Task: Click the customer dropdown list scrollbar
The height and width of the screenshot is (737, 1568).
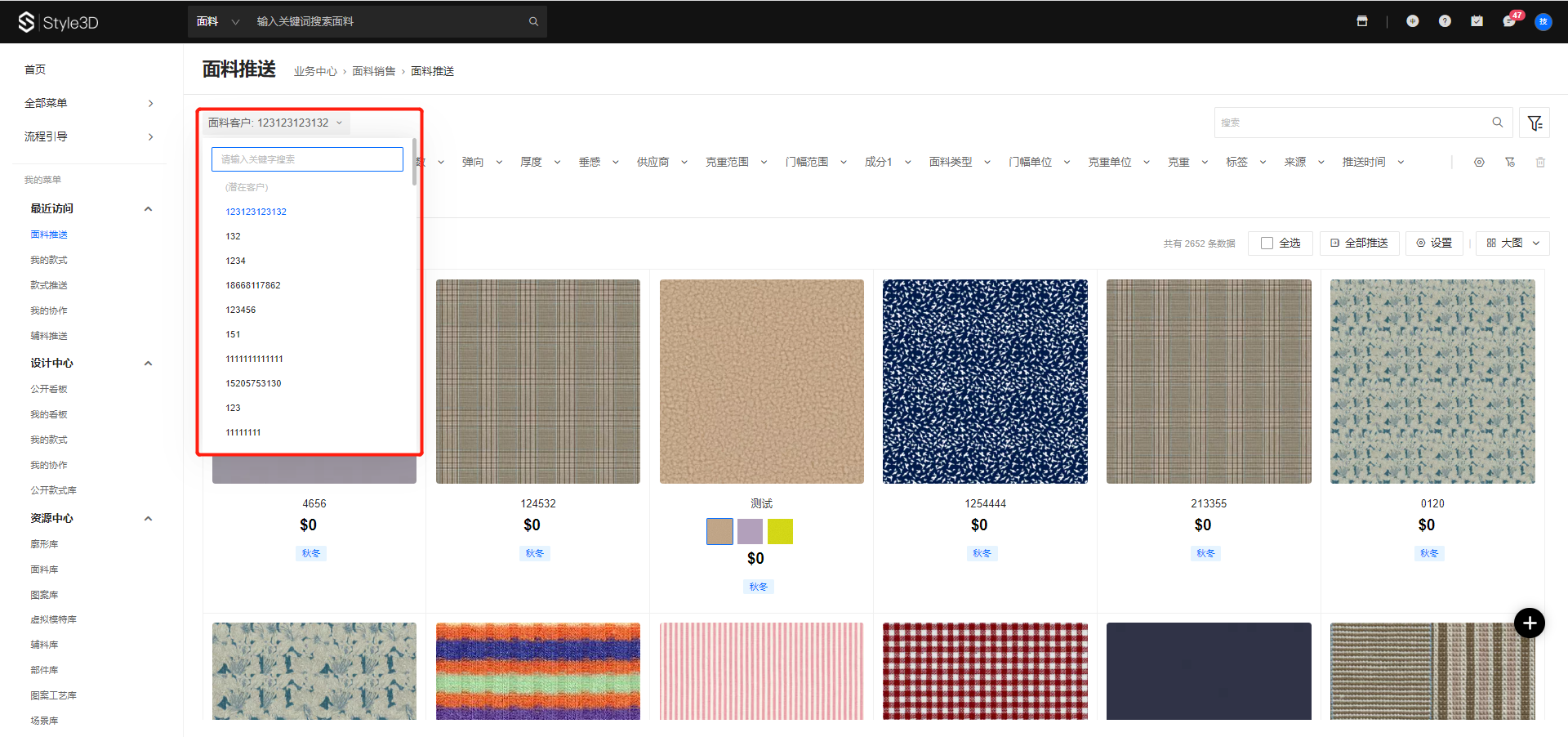Action: [x=415, y=162]
